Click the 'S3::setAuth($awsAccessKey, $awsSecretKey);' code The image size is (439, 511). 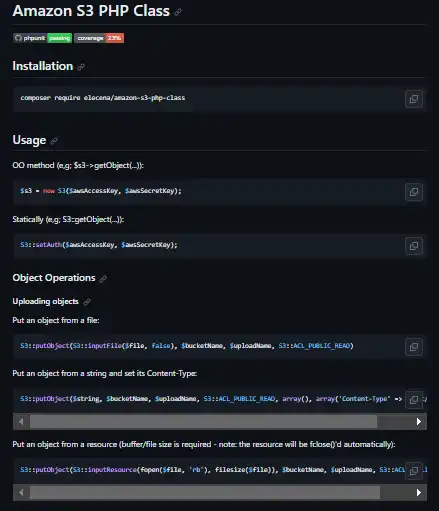point(99,245)
